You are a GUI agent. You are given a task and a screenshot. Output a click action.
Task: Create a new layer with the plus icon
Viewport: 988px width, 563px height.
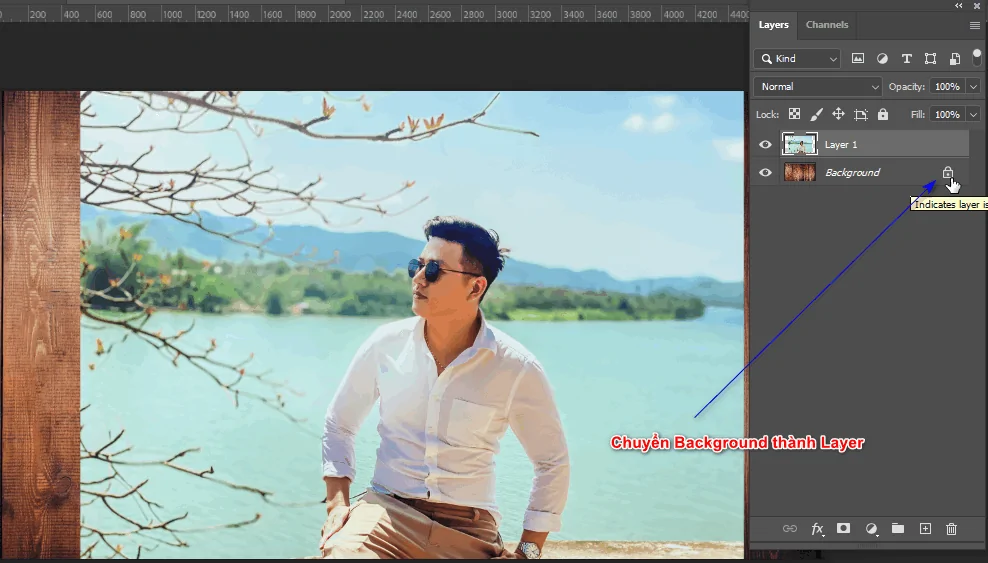[925, 528]
